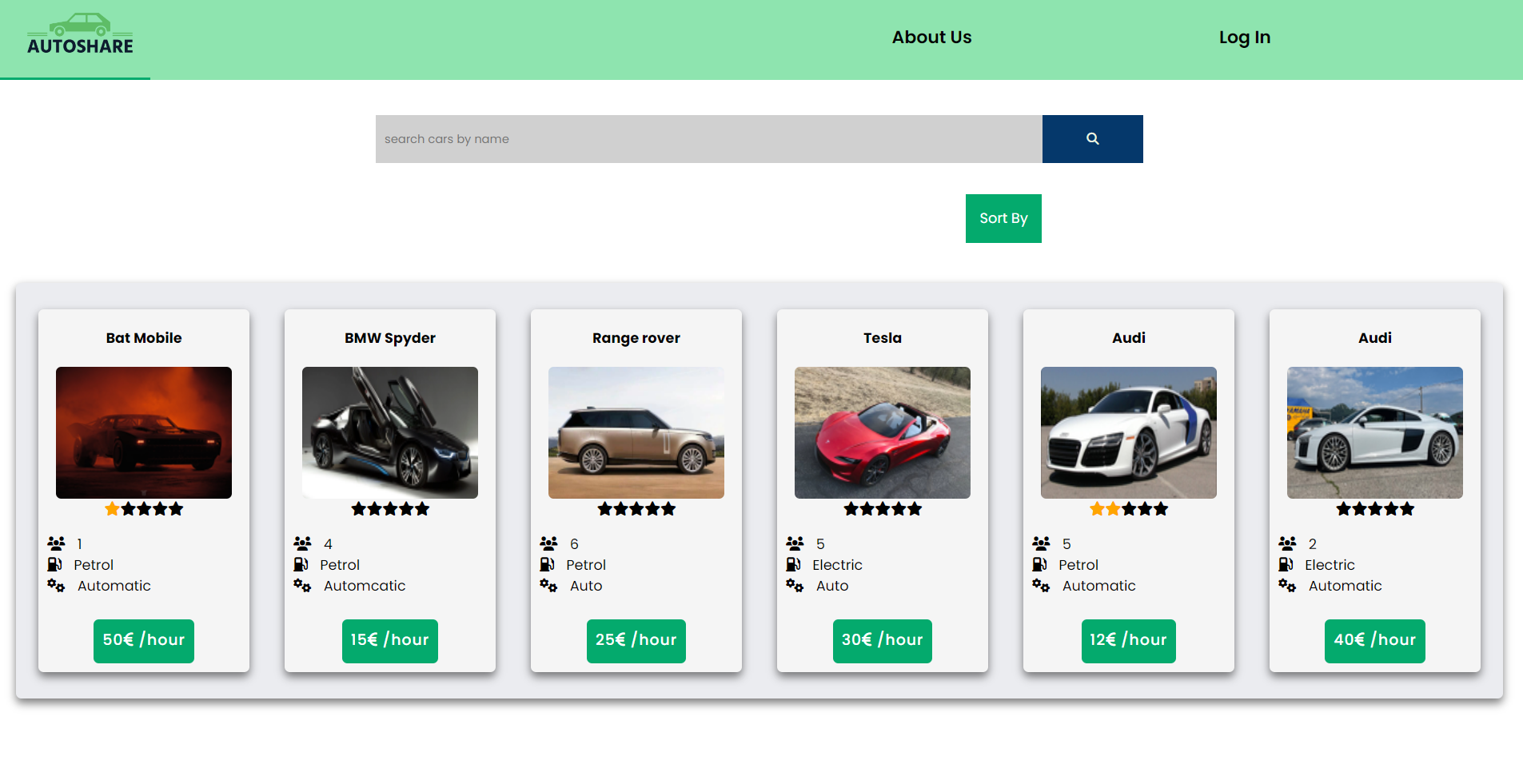Click the fuel pump icon on the 40€ Audi card
1523x784 pixels.
click(x=1286, y=564)
